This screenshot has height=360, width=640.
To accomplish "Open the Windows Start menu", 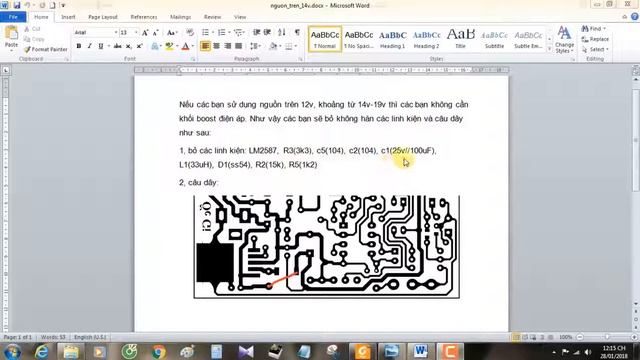I will [12, 351].
